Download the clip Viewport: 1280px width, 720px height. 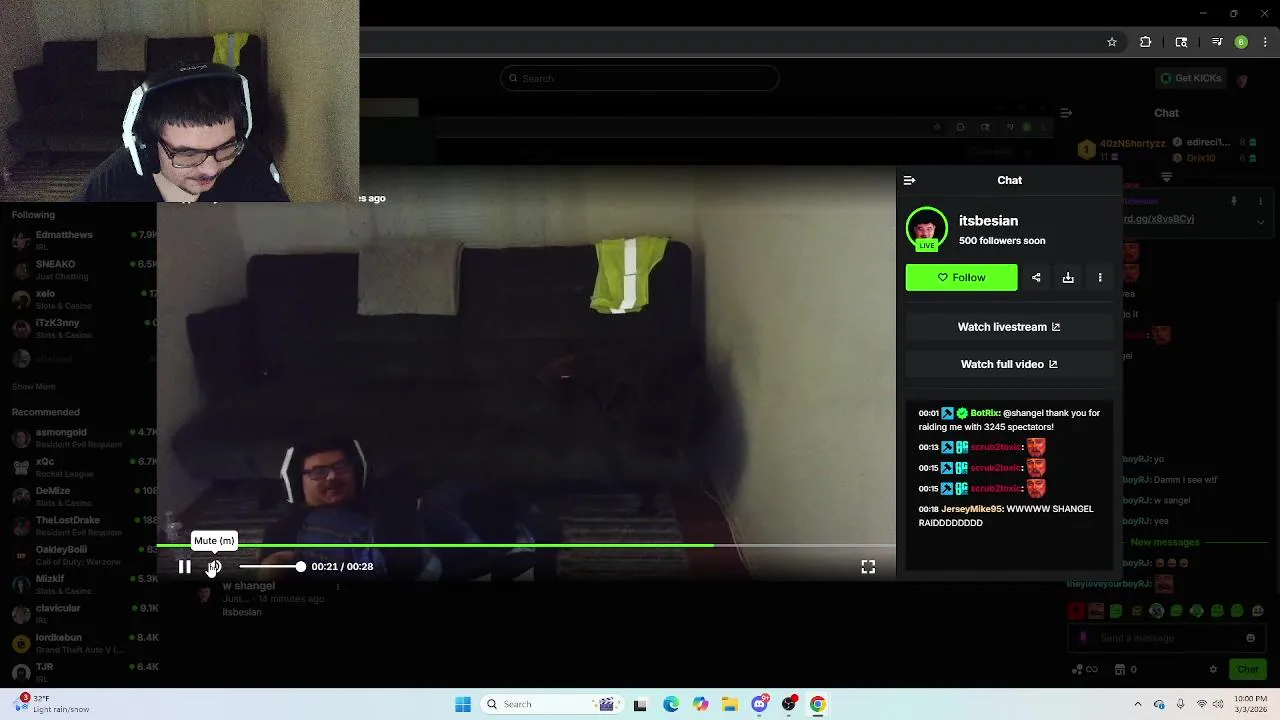pyautogui.click(x=1068, y=278)
